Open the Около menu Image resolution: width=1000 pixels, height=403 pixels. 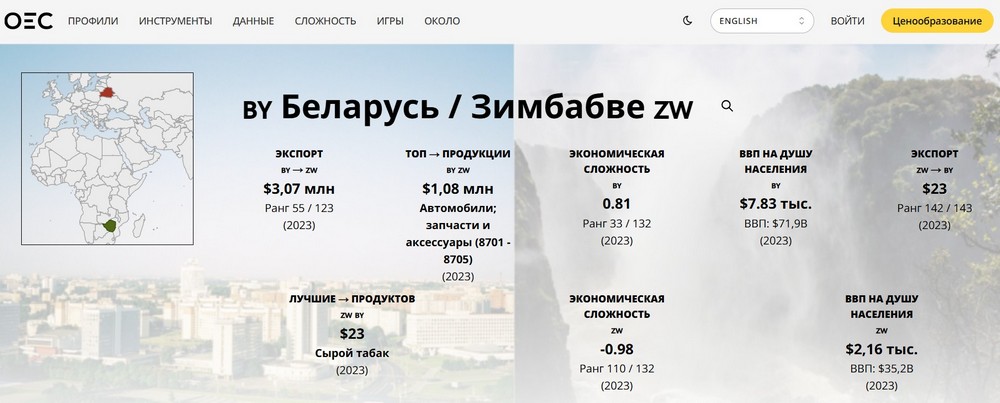[x=442, y=21]
